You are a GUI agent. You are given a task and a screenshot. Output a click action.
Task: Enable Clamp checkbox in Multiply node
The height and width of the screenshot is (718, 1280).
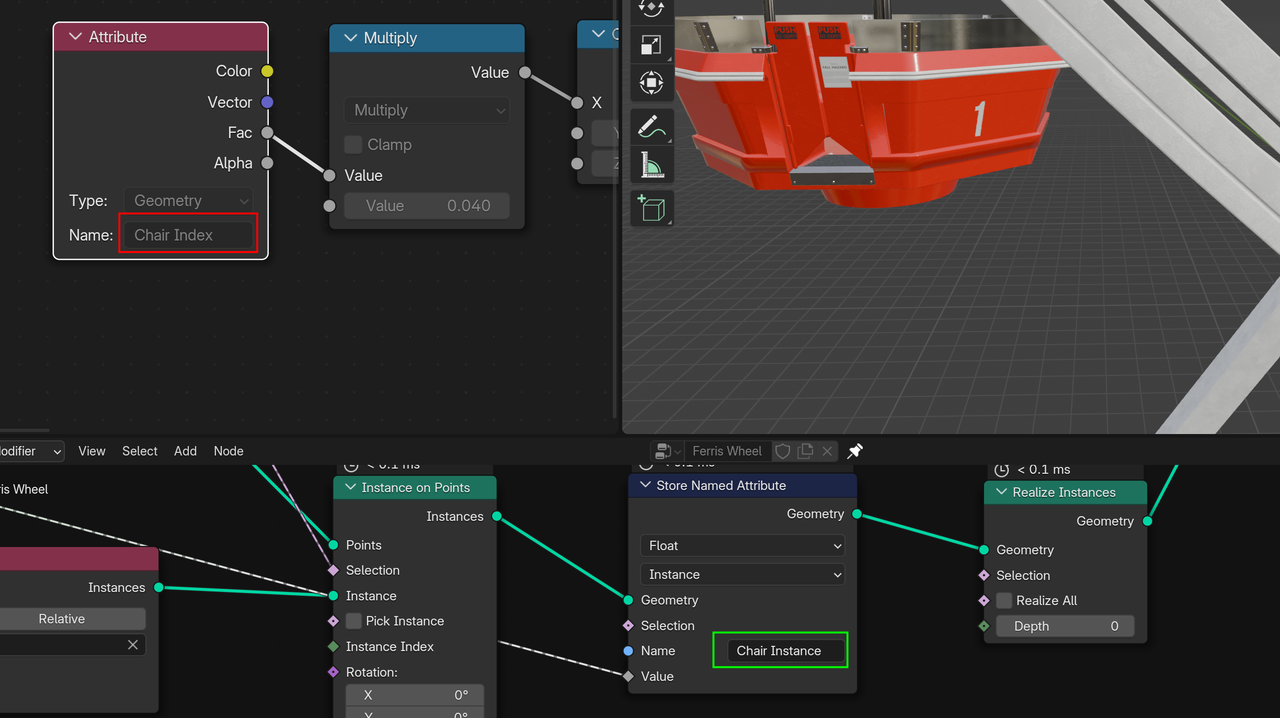click(x=353, y=145)
